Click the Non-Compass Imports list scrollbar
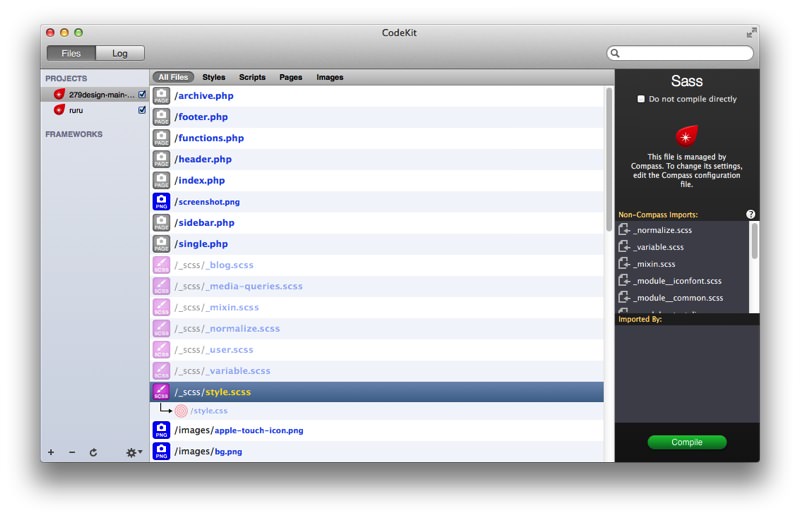Screen dimensions: 800x518 coord(754,241)
